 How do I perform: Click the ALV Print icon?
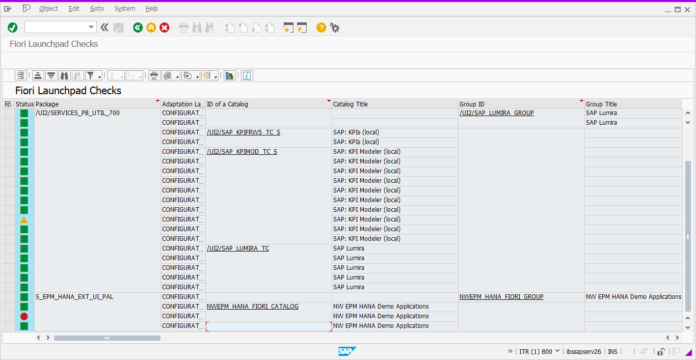click(154, 75)
